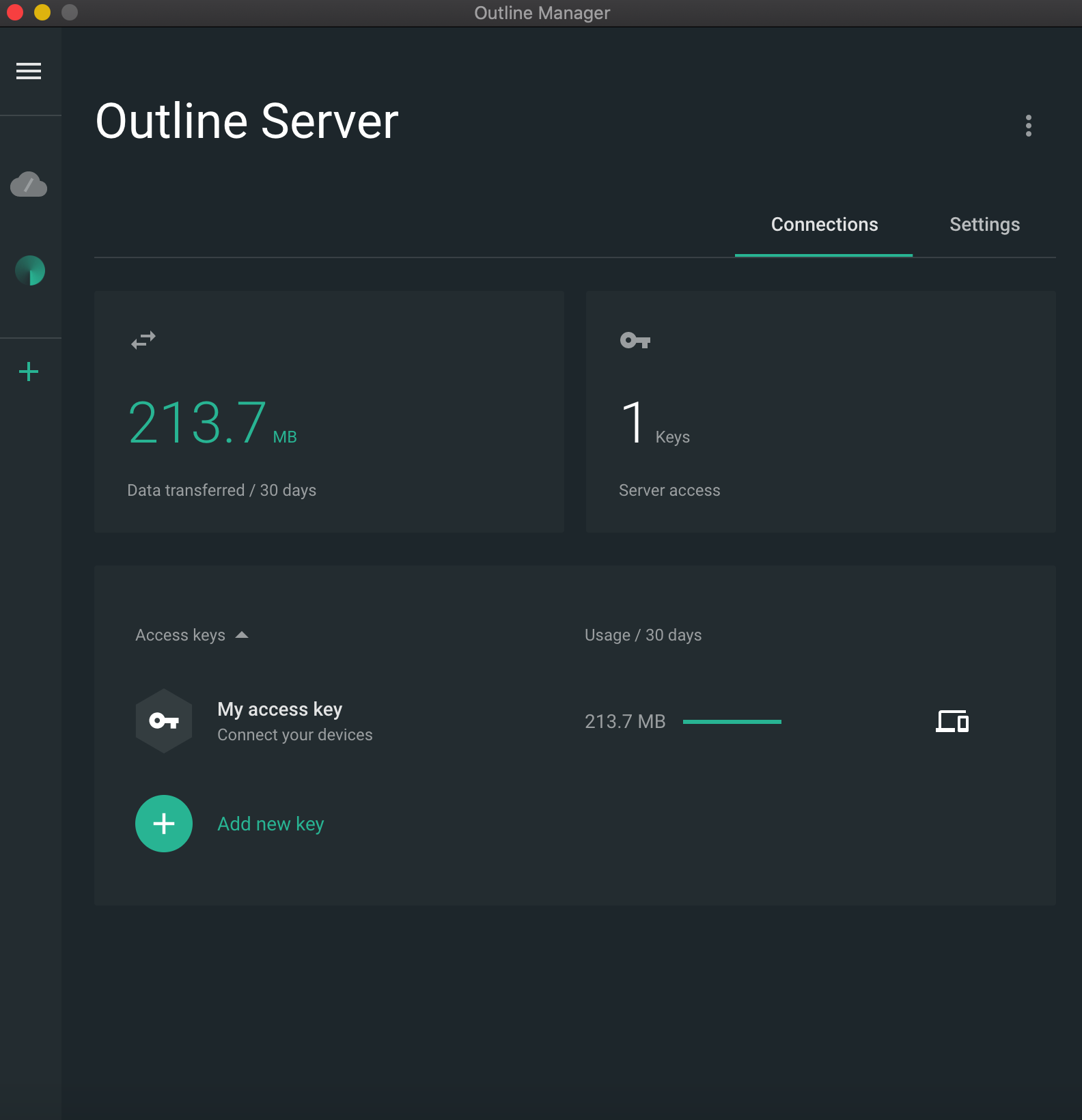Viewport: 1082px width, 1120px height.
Task: Click the Access keys column header
Action: [x=180, y=635]
